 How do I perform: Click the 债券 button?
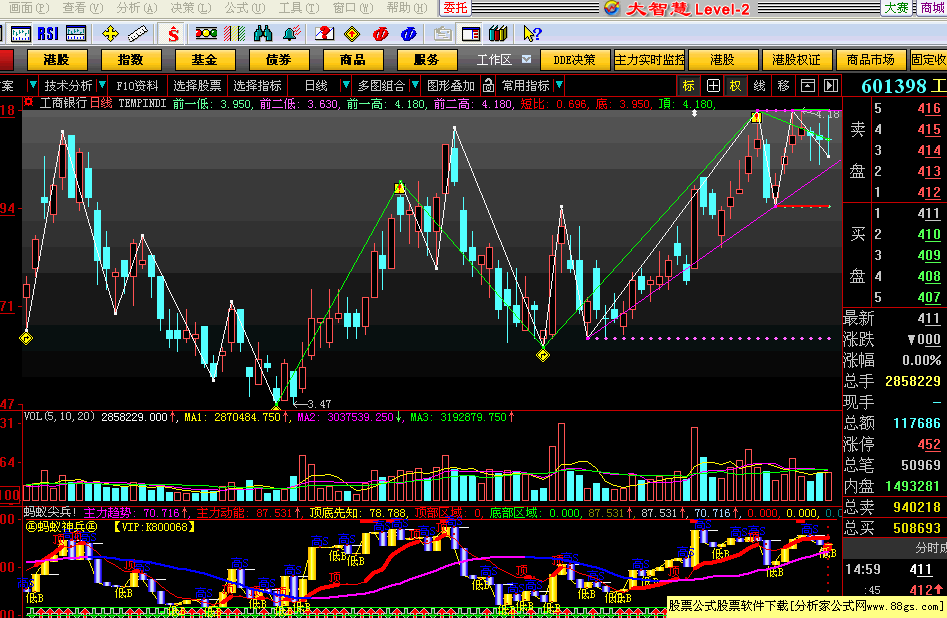point(279,60)
